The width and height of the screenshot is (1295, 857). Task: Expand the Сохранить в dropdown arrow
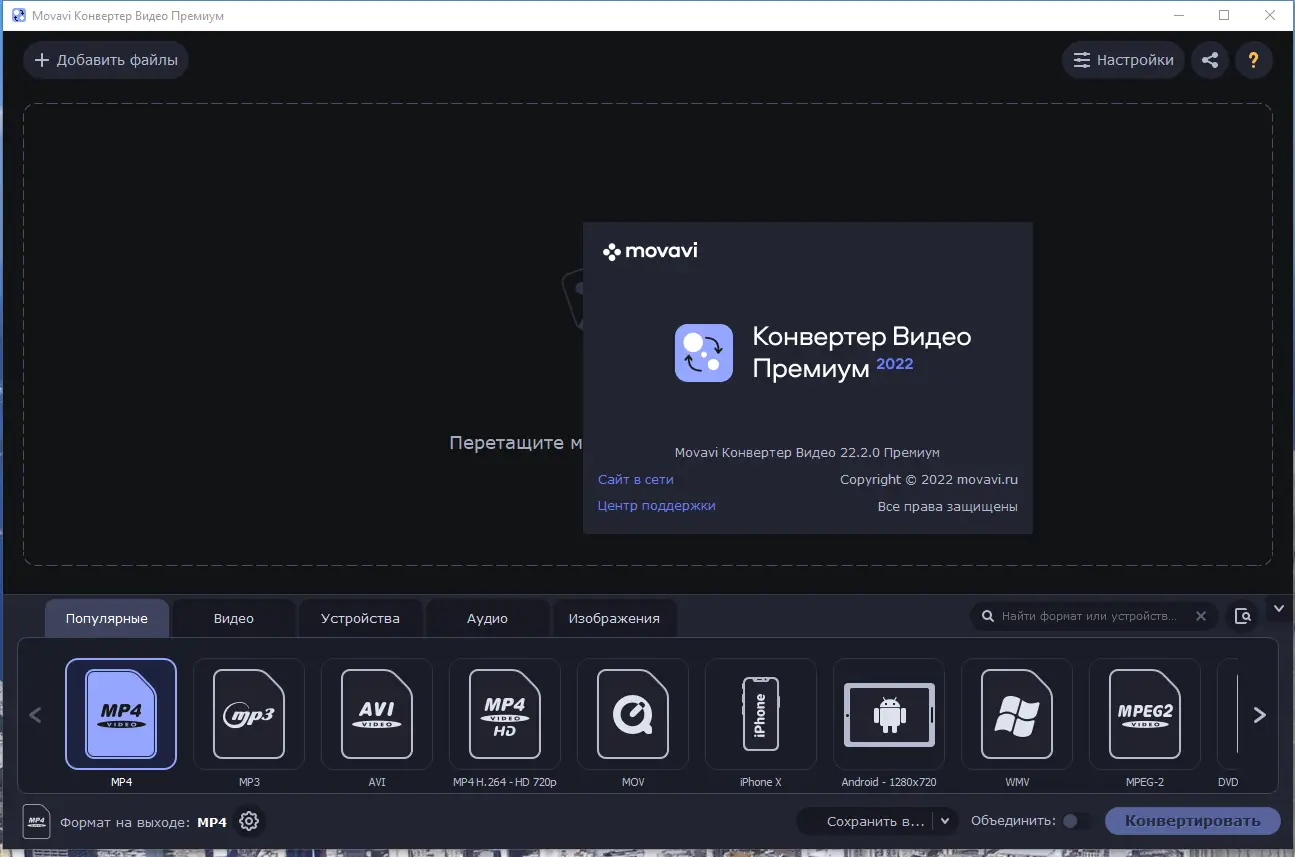(x=945, y=821)
